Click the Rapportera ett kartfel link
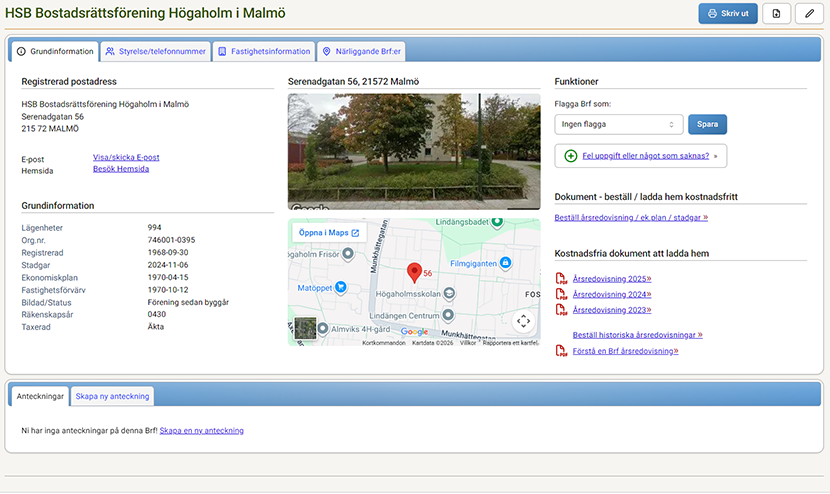This screenshot has height=494, width=830. pyautogui.click(x=511, y=343)
